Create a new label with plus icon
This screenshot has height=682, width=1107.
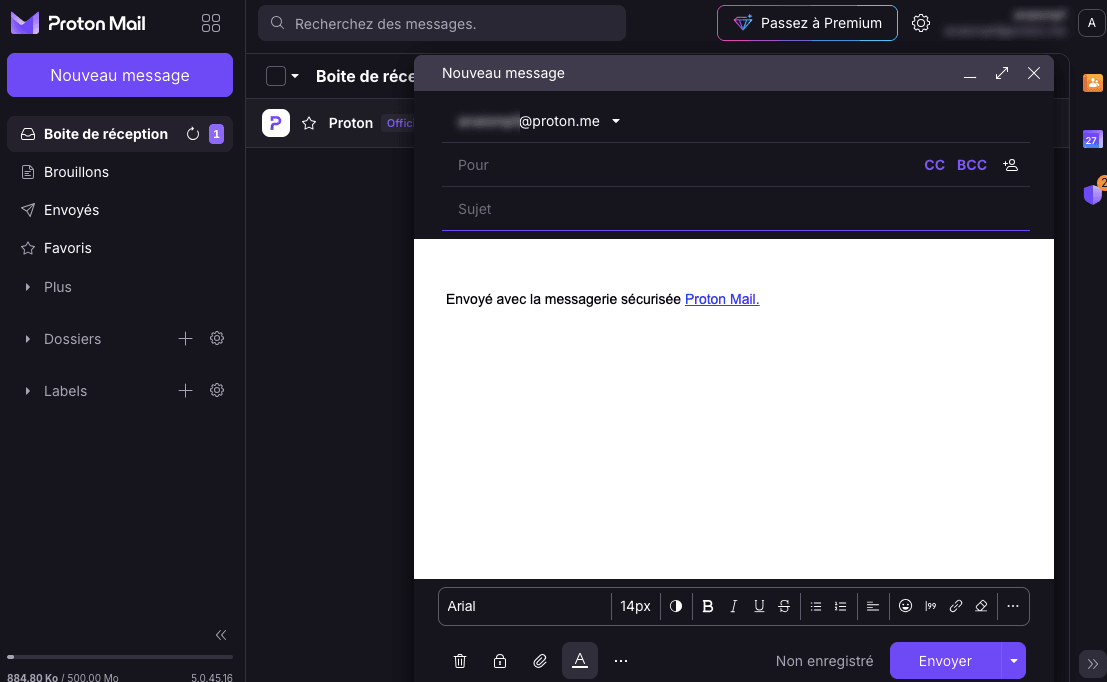tap(185, 390)
